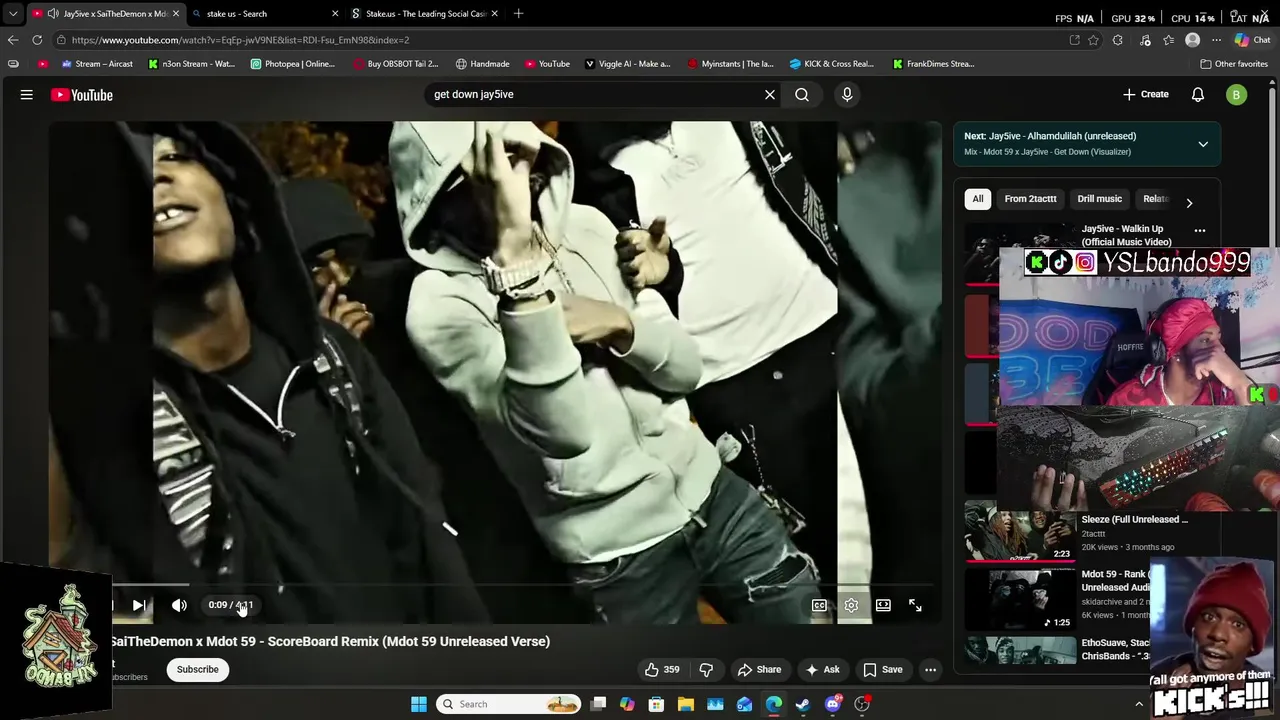Open the account avatar menu
Screen dimensions: 1280x720
(x=1237, y=95)
